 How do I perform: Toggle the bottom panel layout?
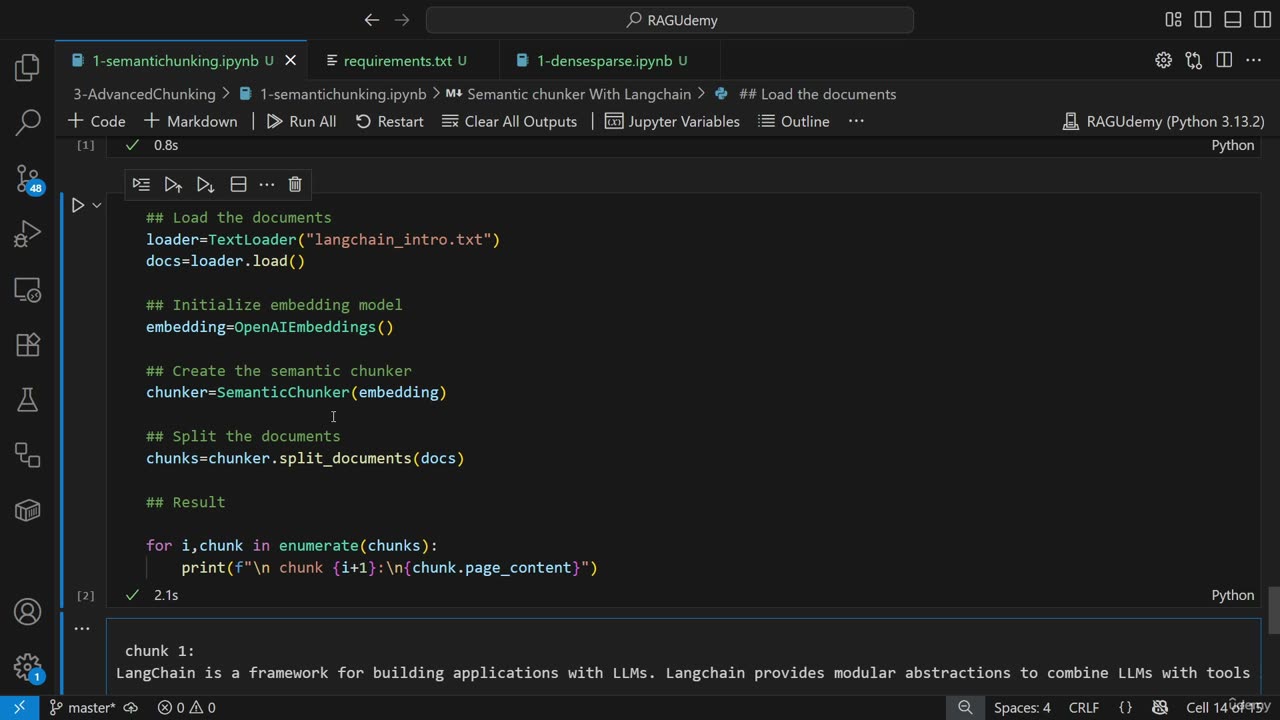pos(1233,20)
